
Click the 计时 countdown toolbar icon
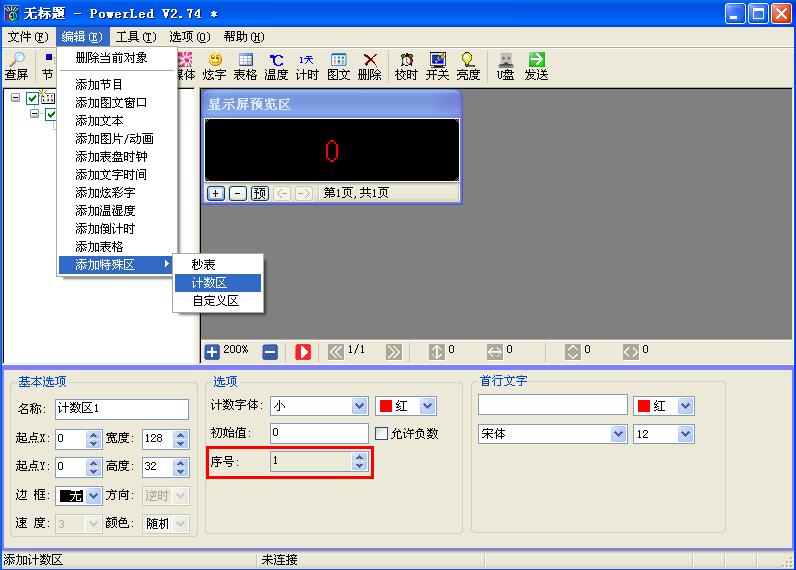point(307,66)
